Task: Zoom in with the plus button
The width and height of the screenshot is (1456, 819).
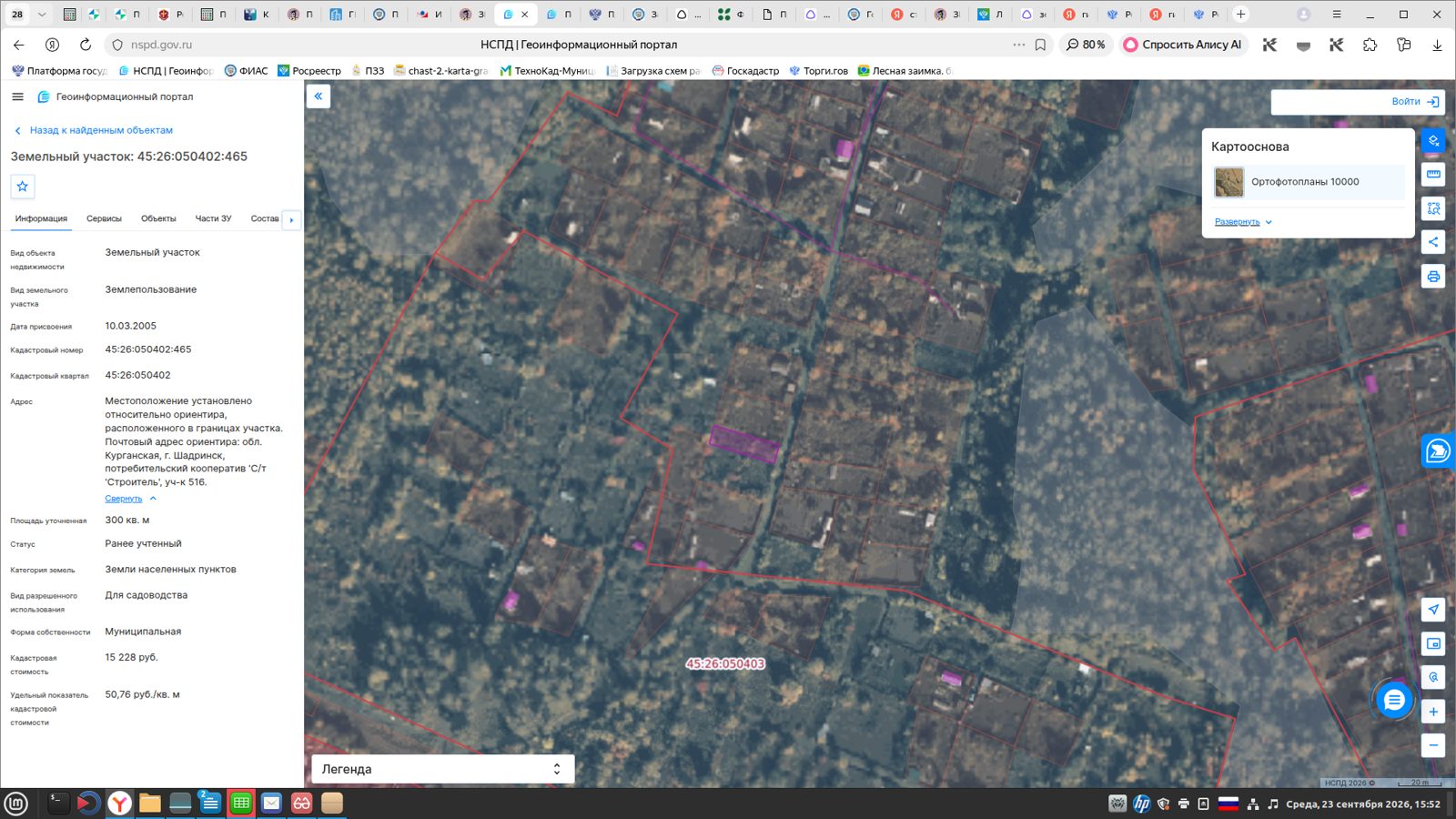Action: coord(1433,712)
